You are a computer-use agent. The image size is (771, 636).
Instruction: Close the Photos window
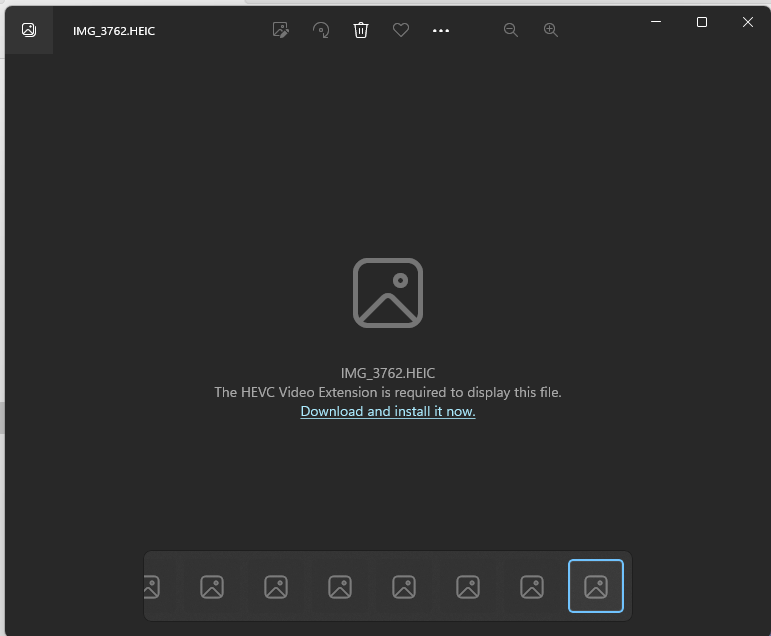(748, 22)
